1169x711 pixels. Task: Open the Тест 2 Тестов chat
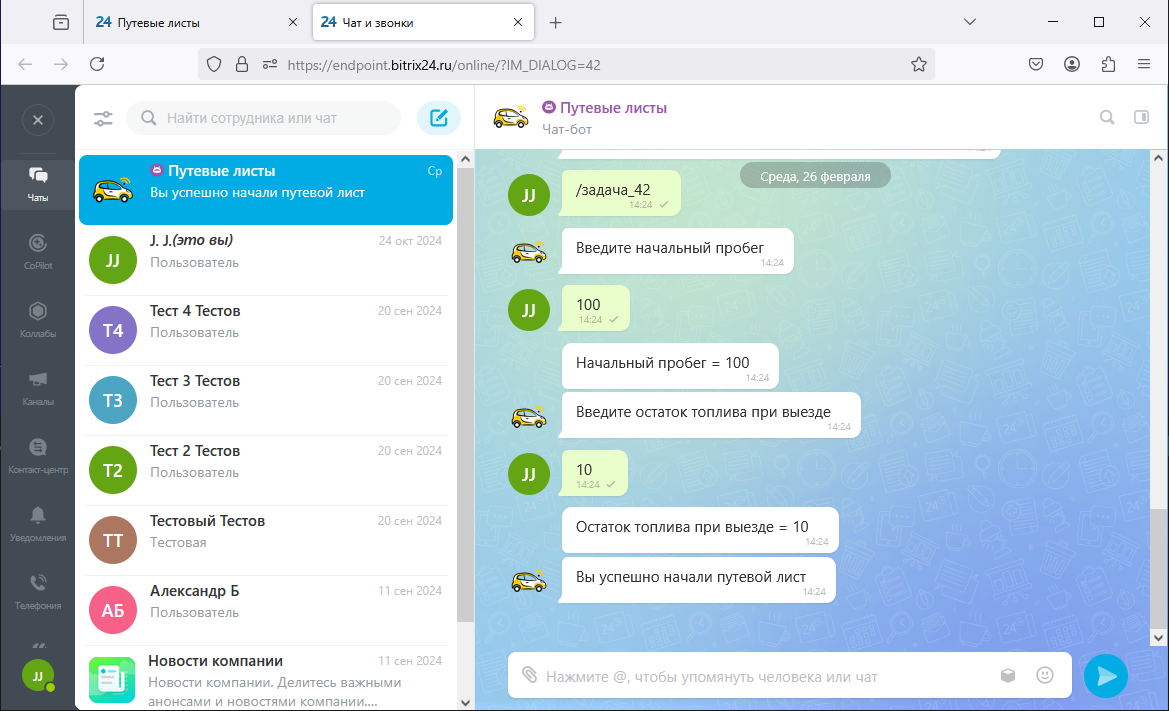coord(266,470)
